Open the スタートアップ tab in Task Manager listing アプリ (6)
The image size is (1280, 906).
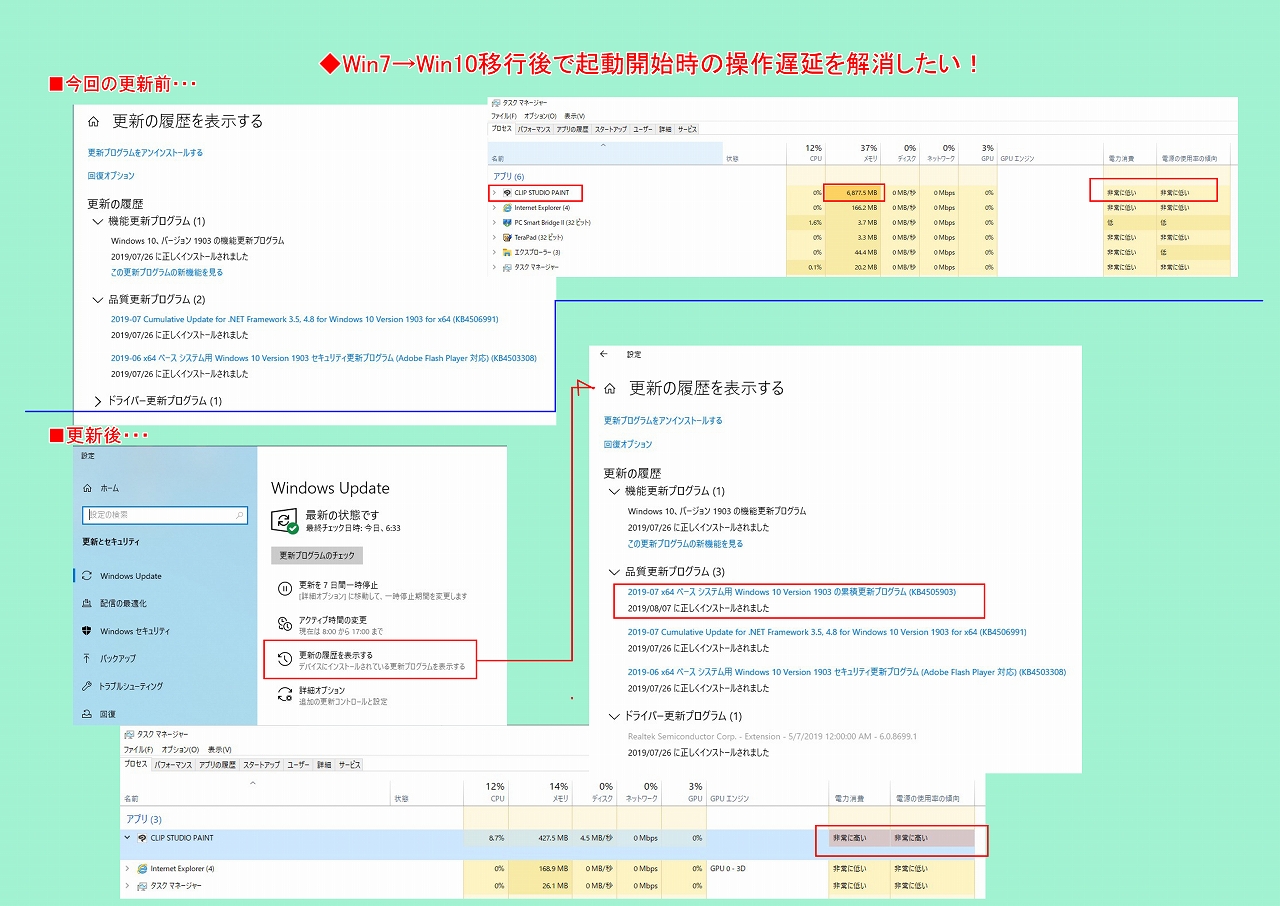click(610, 129)
